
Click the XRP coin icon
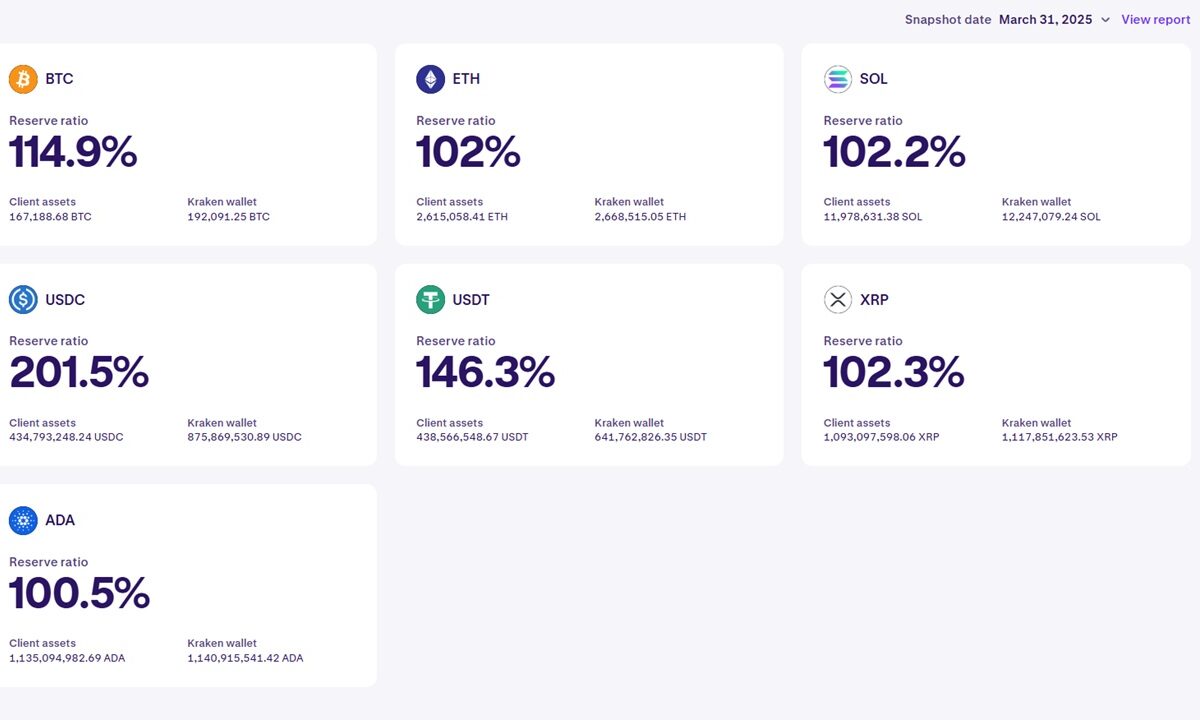pos(838,300)
